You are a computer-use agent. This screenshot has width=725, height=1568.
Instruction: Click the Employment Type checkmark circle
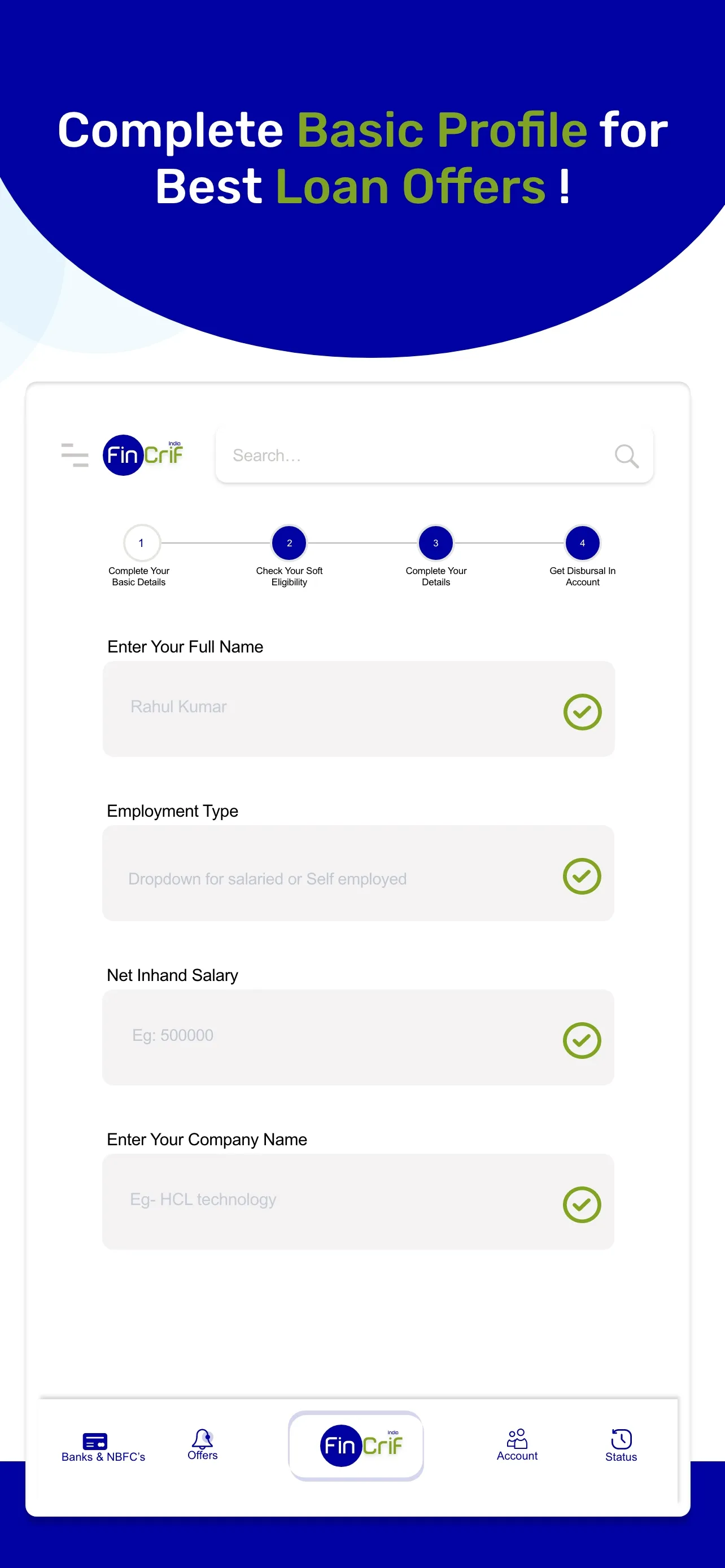point(582,876)
